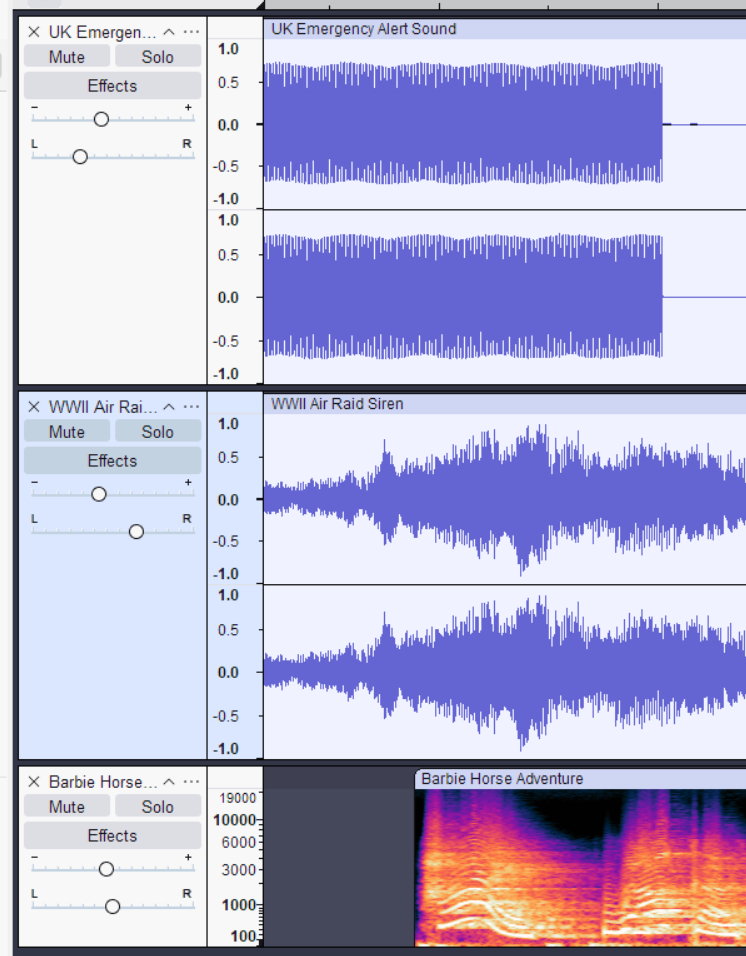The image size is (746, 956).
Task: Remove the Barbie Horse Adventure track
Action: click(34, 782)
